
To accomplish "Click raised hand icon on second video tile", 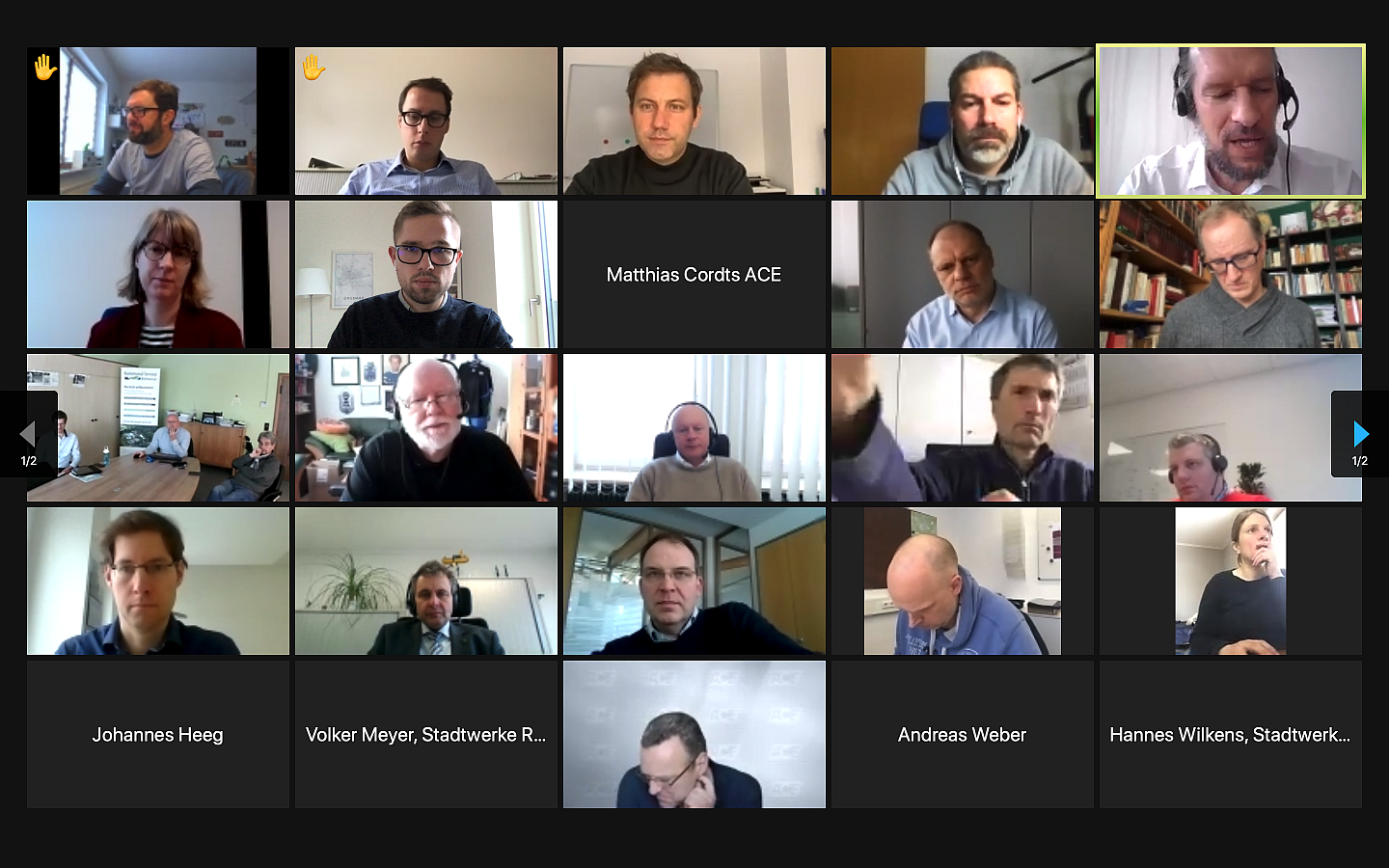I will (313, 68).
